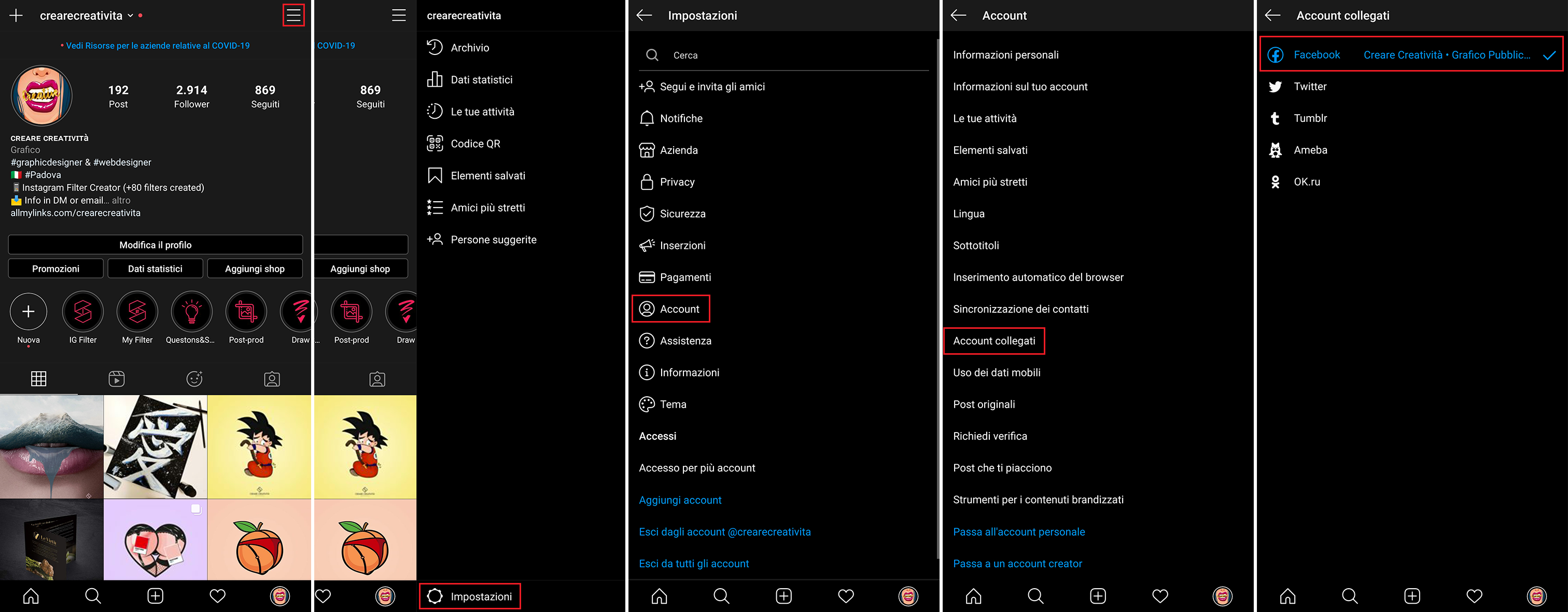Open the heart illustration post thumbnail
The width and height of the screenshot is (1568, 612).
[155, 540]
